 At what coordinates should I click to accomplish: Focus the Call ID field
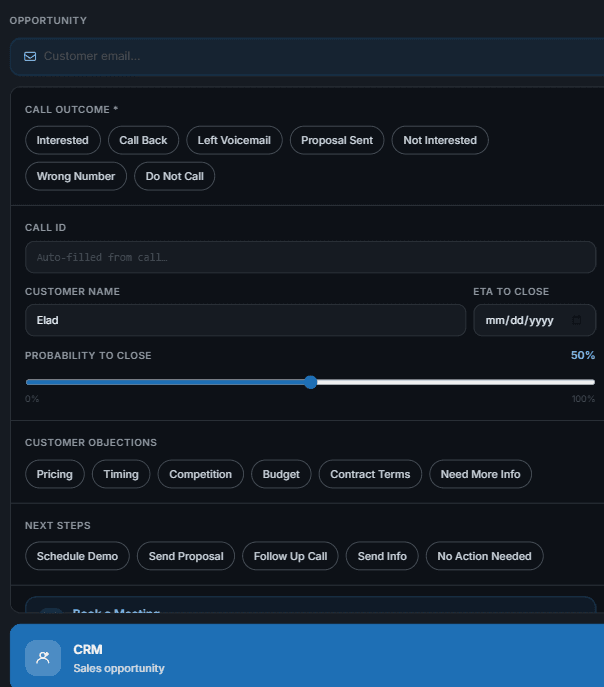(x=311, y=257)
